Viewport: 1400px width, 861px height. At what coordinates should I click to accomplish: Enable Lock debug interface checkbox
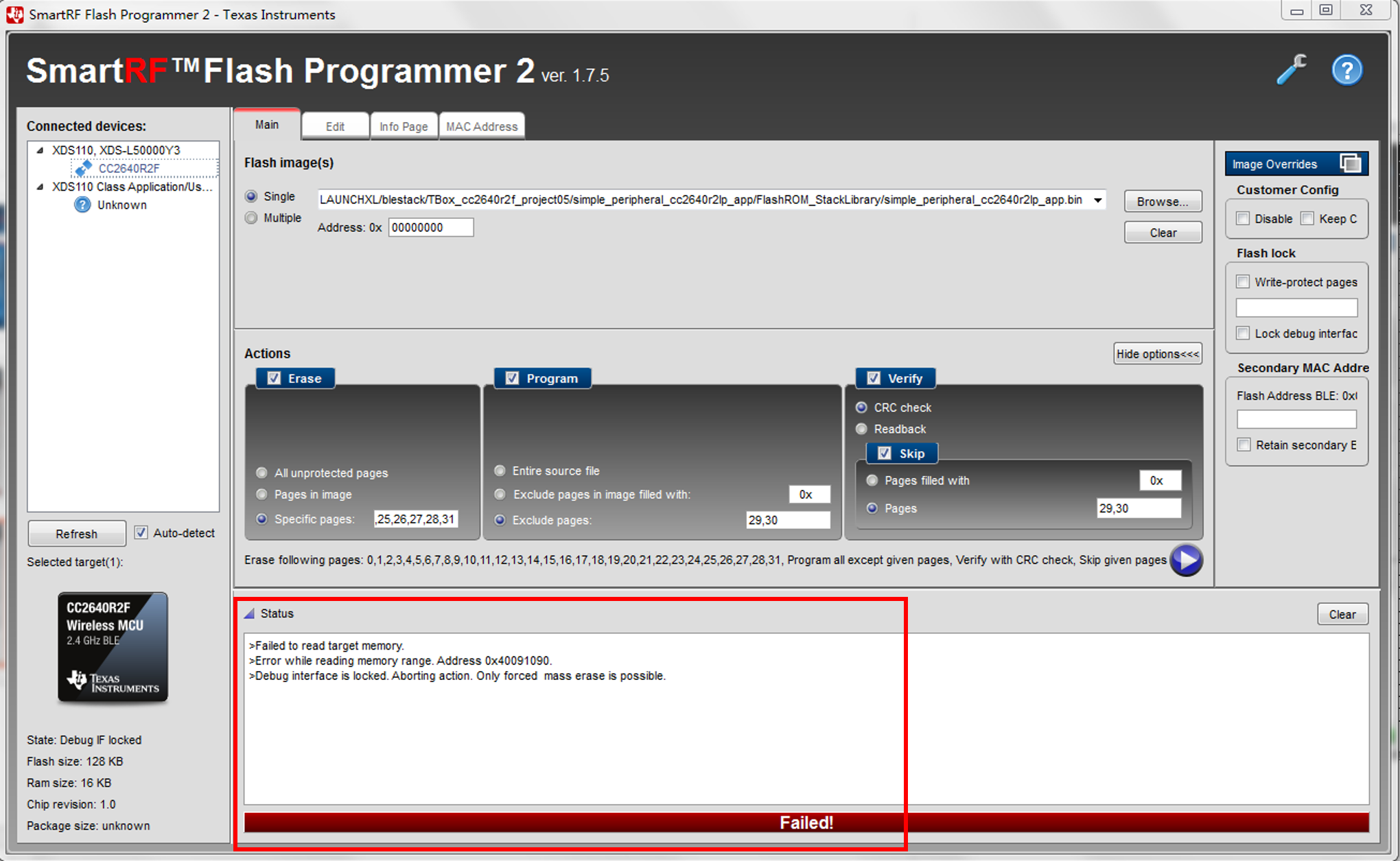1243,333
